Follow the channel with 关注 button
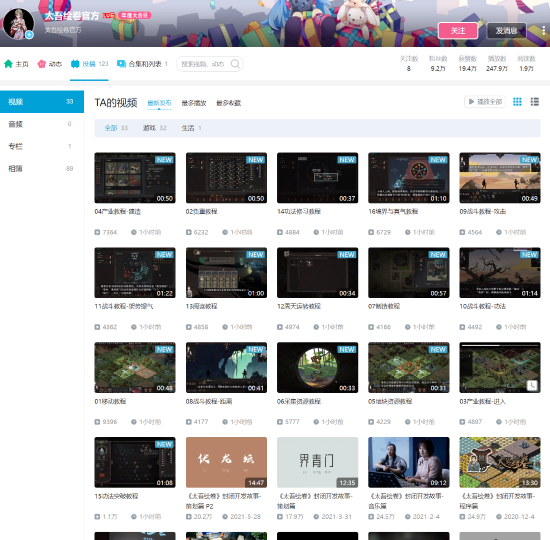The width and height of the screenshot is (550, 540). 458,31
